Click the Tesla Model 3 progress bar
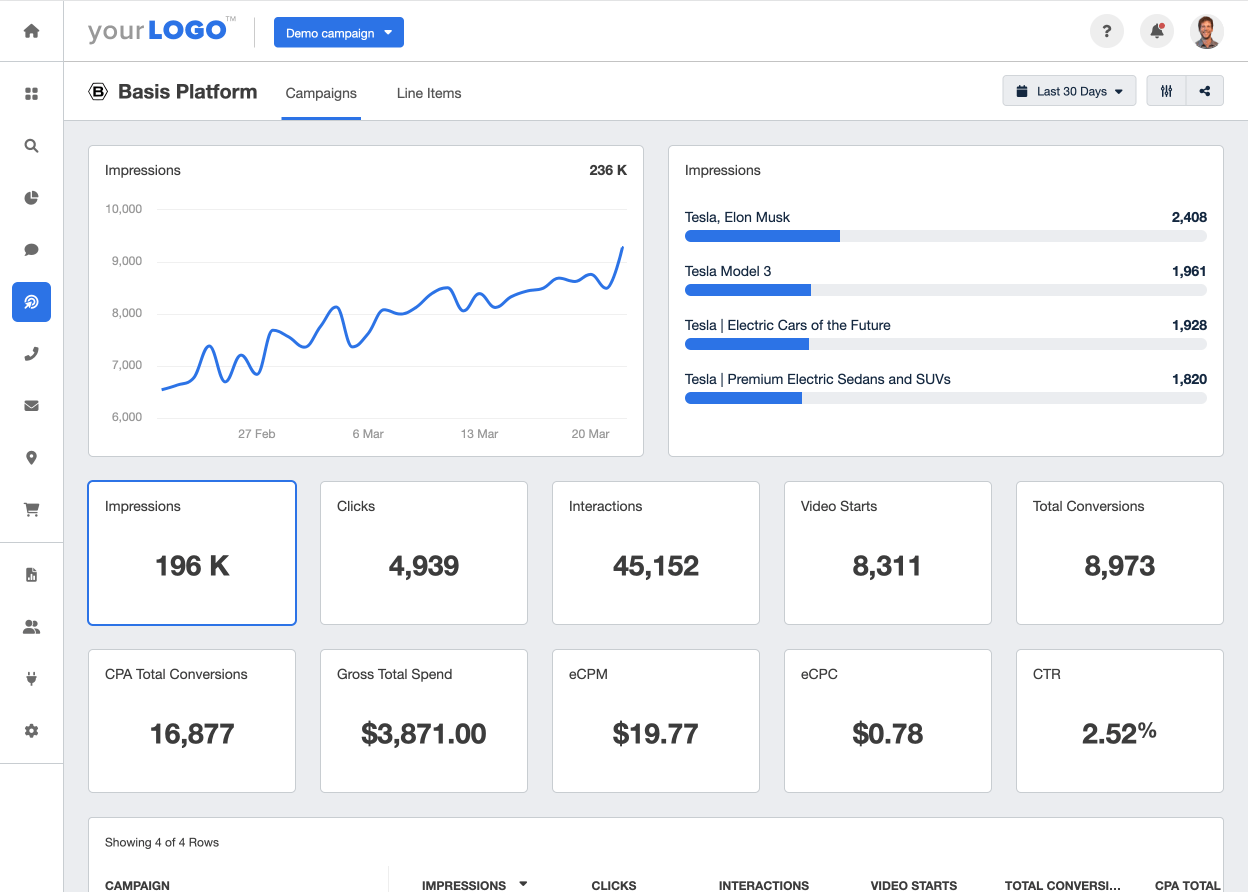 click(946, 290)
